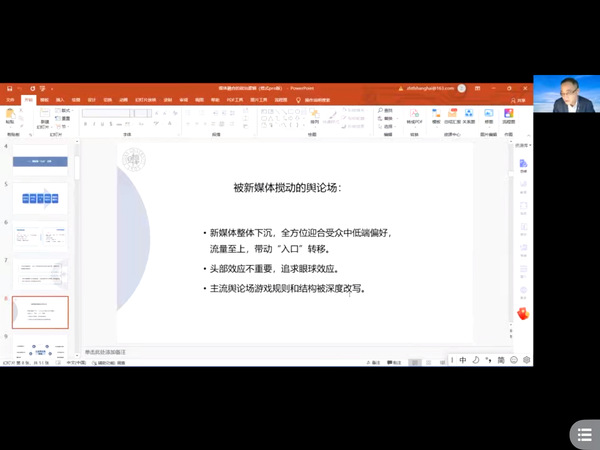
Task: Click the 快速样式 quick styles icon
Action: coord(331,116)
